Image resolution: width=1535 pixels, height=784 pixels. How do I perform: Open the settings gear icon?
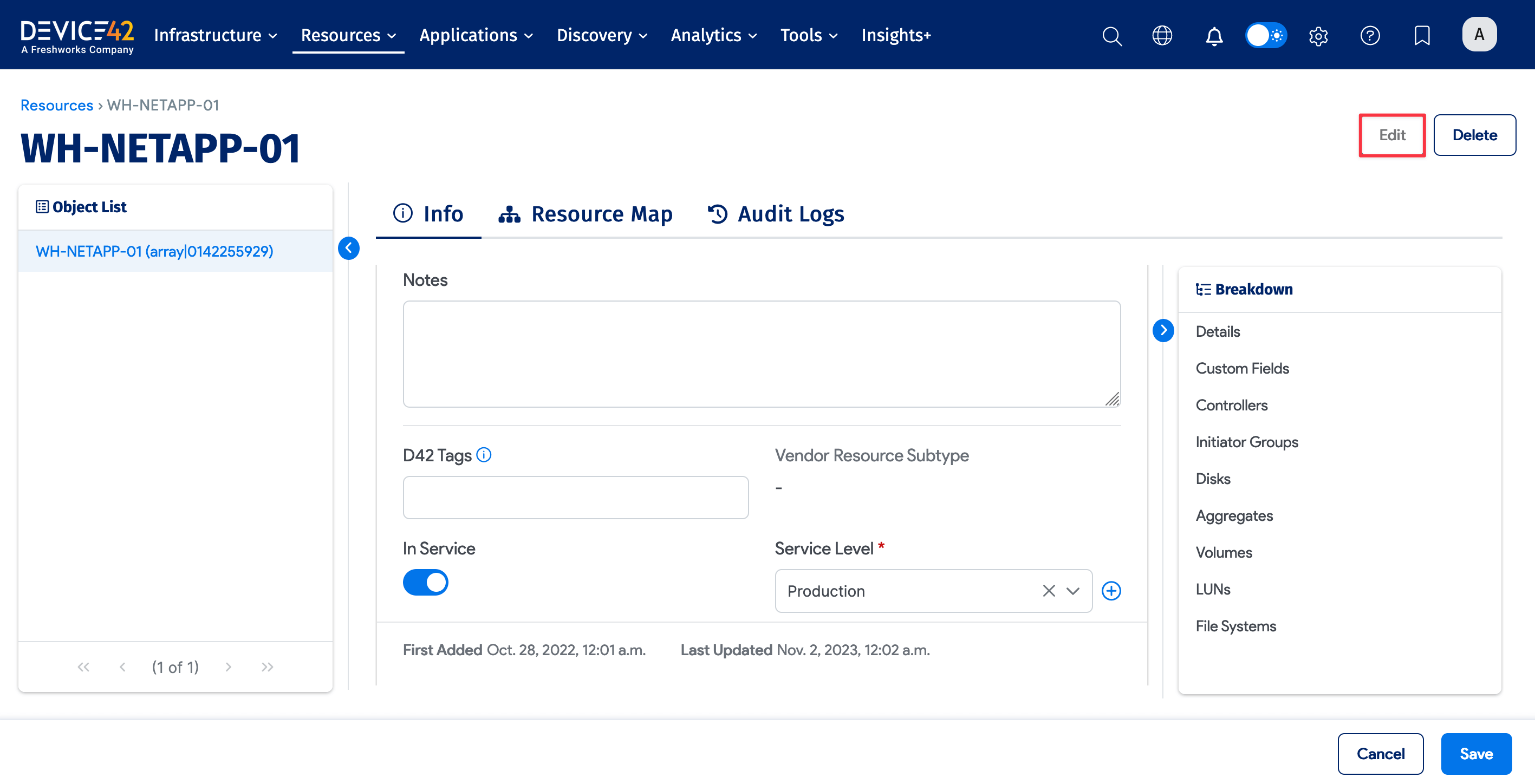(1318, 35)
